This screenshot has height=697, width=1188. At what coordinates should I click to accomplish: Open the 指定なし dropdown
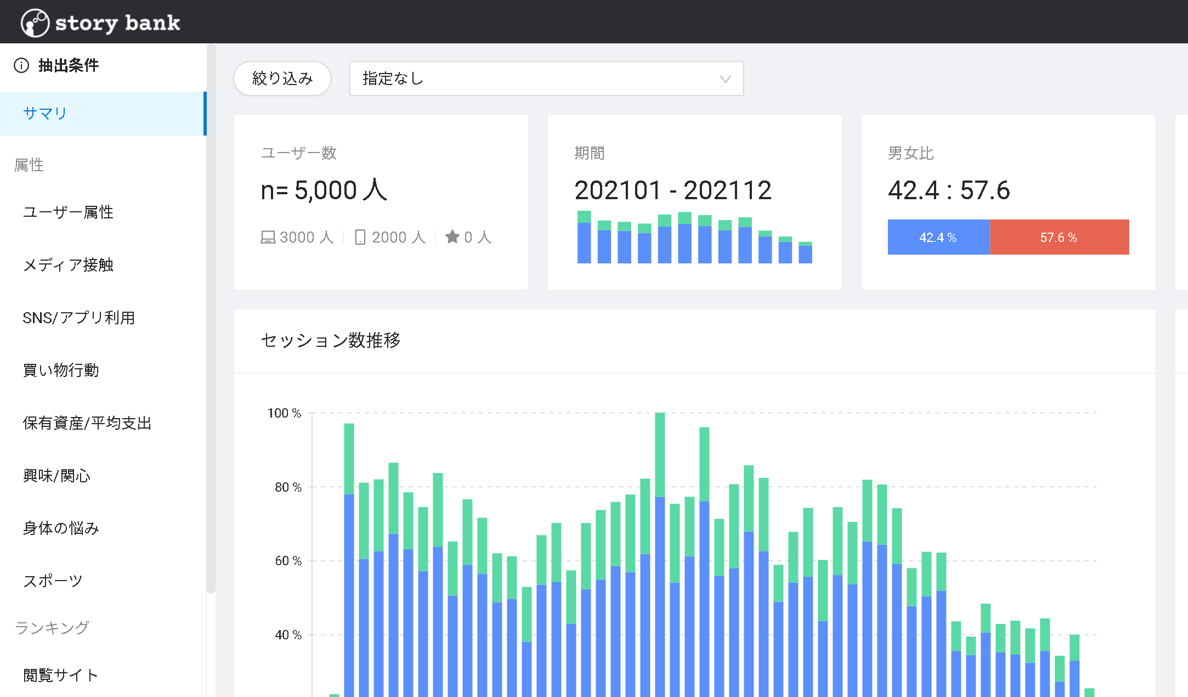[x=546, y=79]
